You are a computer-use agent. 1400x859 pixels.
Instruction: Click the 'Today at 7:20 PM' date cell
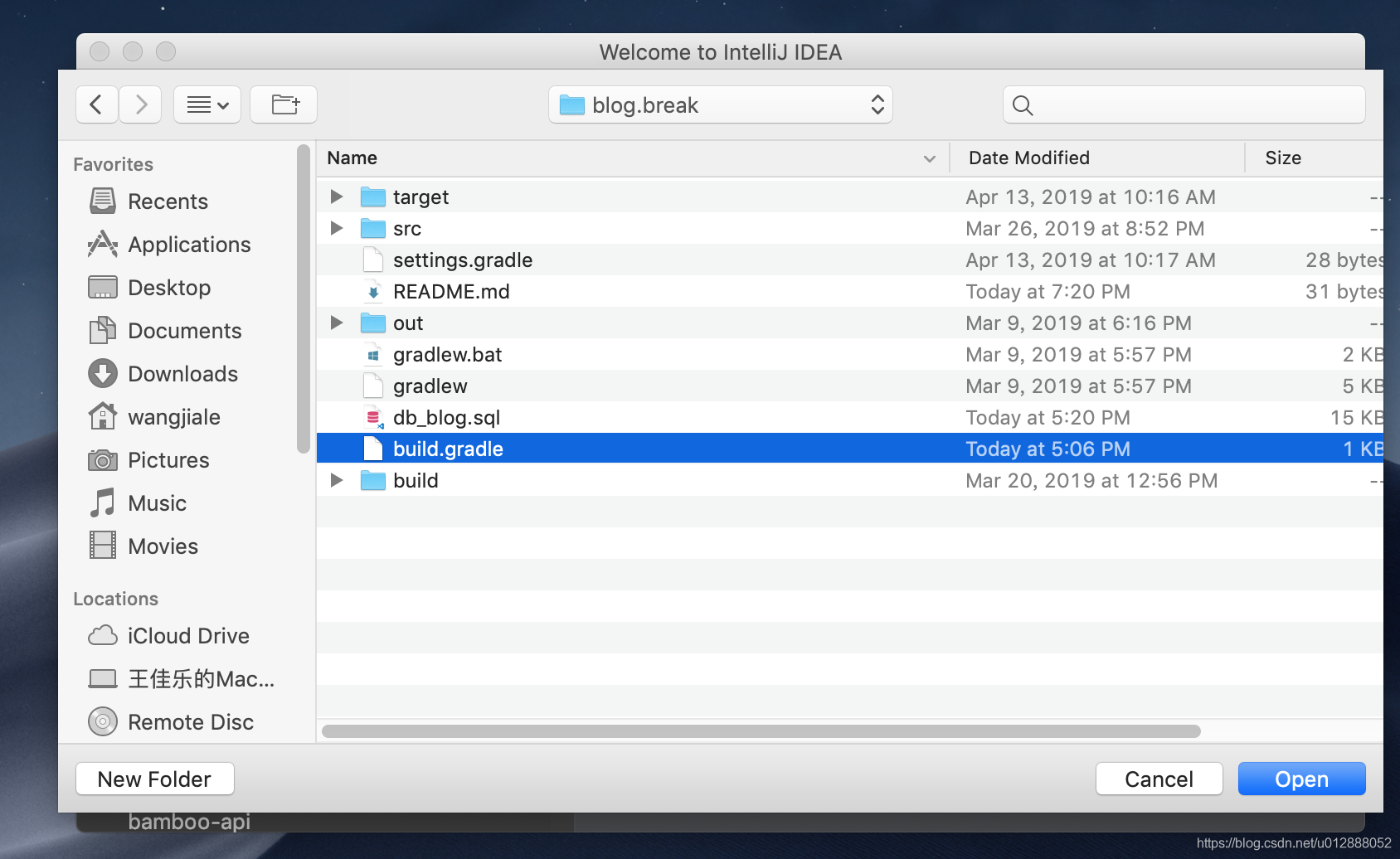coord(1048,291)
